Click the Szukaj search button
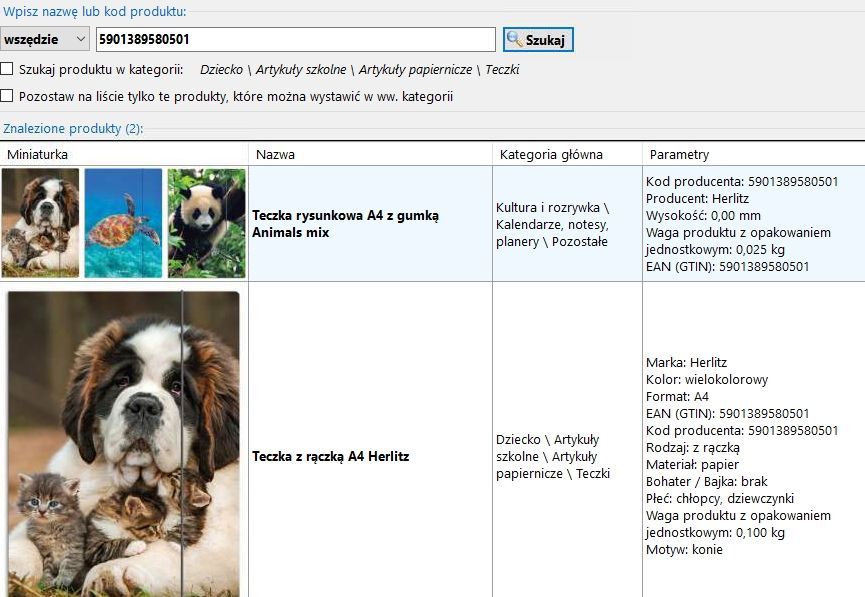 538,40
